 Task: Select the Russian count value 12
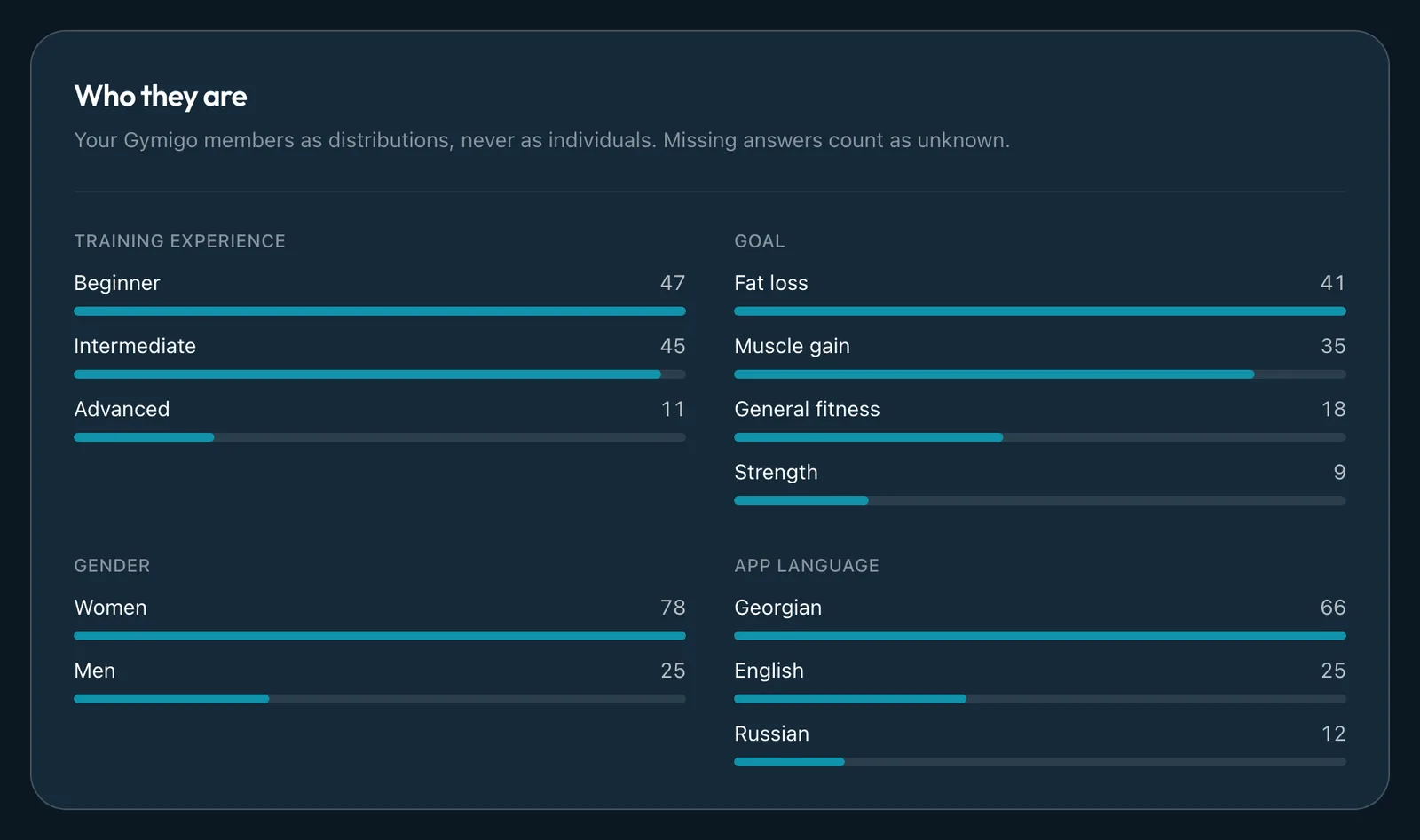(1334, 734)
